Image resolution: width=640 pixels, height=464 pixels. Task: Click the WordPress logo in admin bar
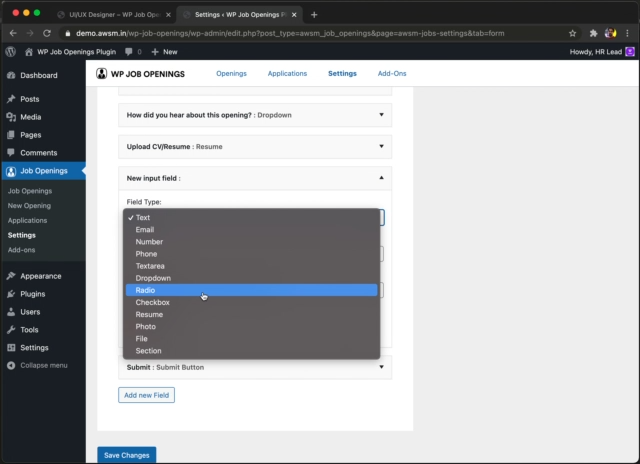tap(11, 52)
